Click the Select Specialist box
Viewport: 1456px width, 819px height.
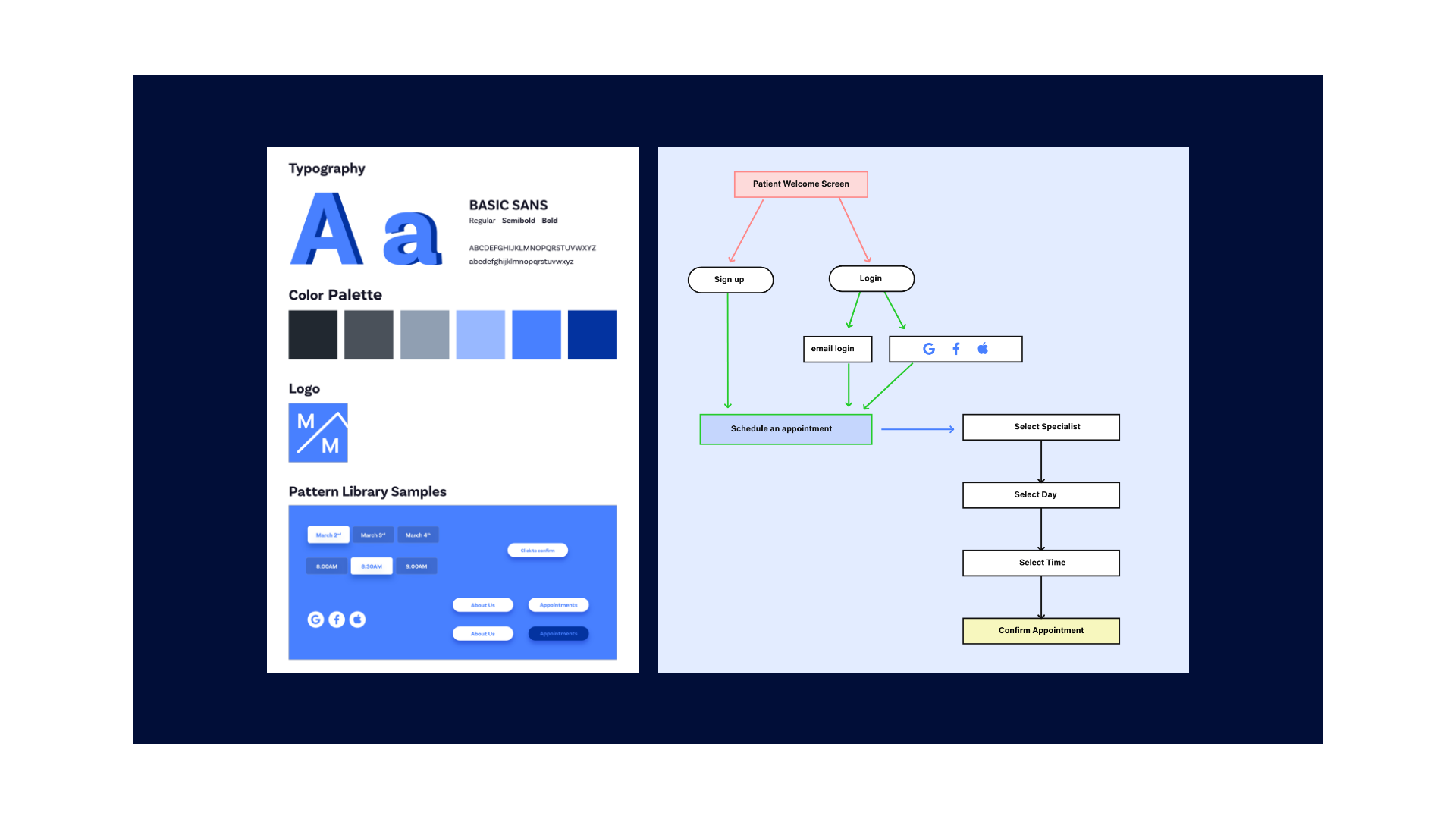[x=1041, y=427]
